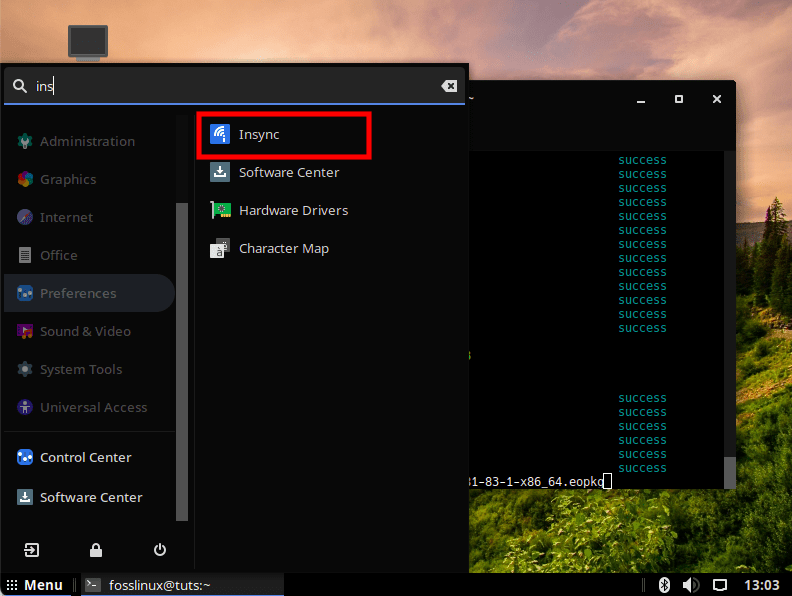Click Universal Access category label
This screenshot has width=792, height=596.
pos(93,407)
